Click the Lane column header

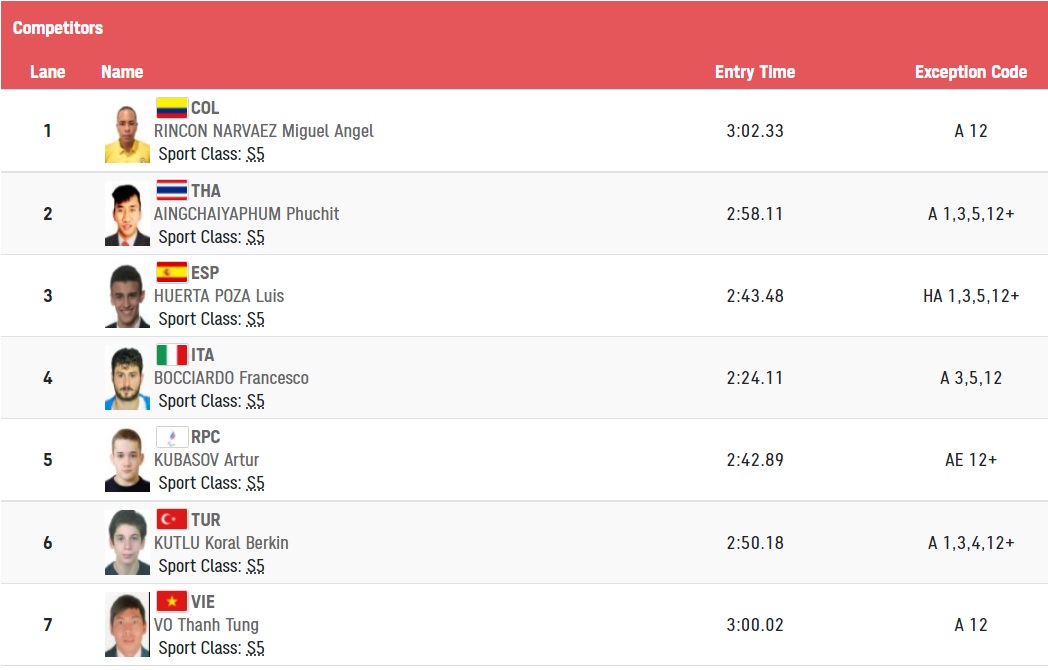click(x=47, y=72)
